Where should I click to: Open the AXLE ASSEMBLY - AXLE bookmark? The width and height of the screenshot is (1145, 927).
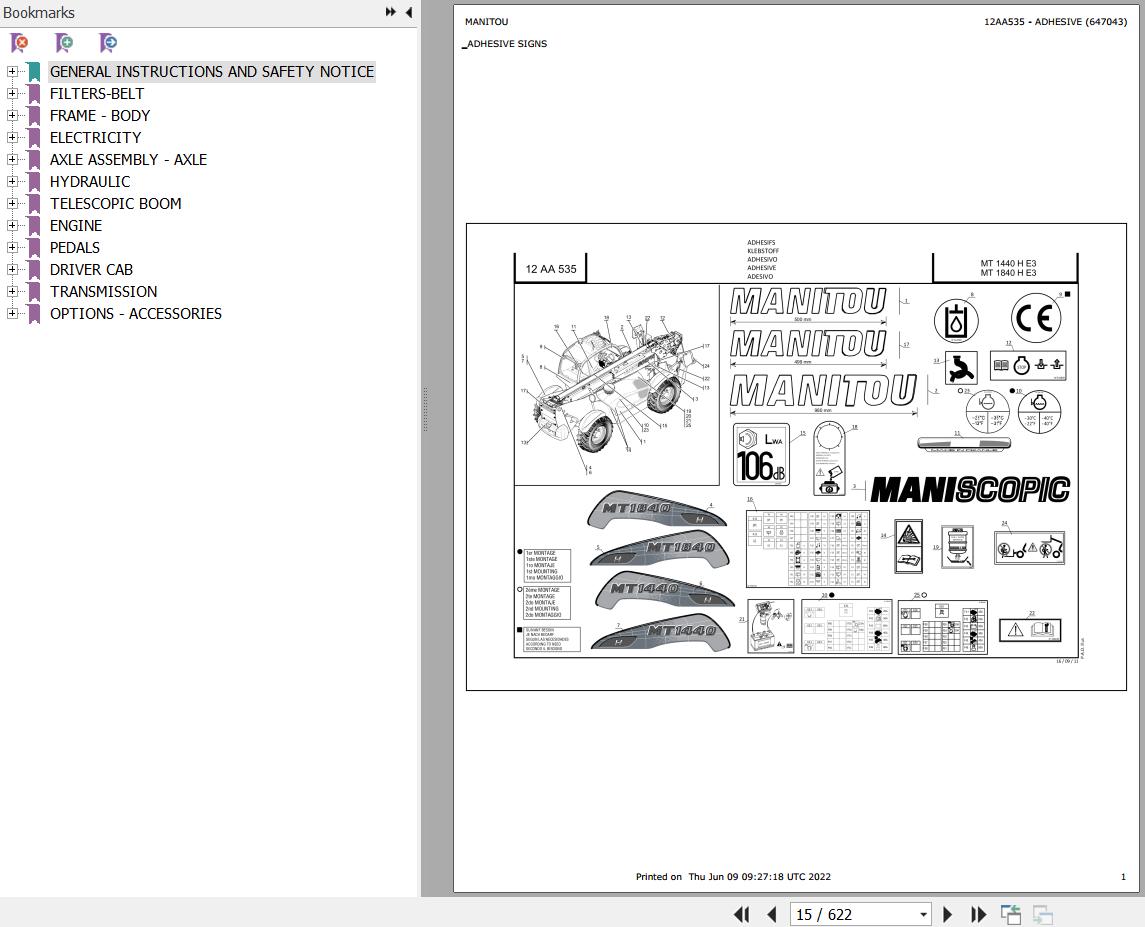(x=128, y=159)
